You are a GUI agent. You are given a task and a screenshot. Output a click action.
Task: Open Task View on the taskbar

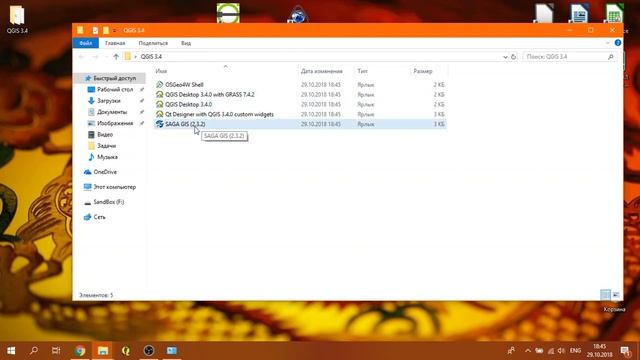click(56, 350)
